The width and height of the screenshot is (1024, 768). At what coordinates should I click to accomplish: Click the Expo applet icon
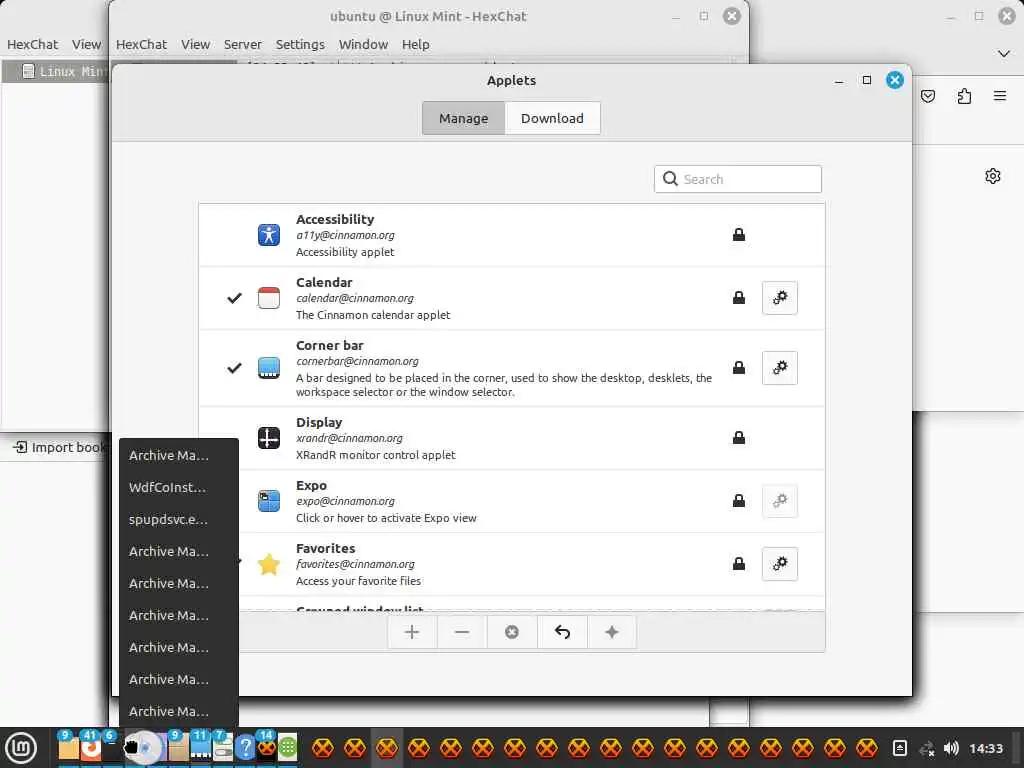pyautogui.click(x=268, y=501)
